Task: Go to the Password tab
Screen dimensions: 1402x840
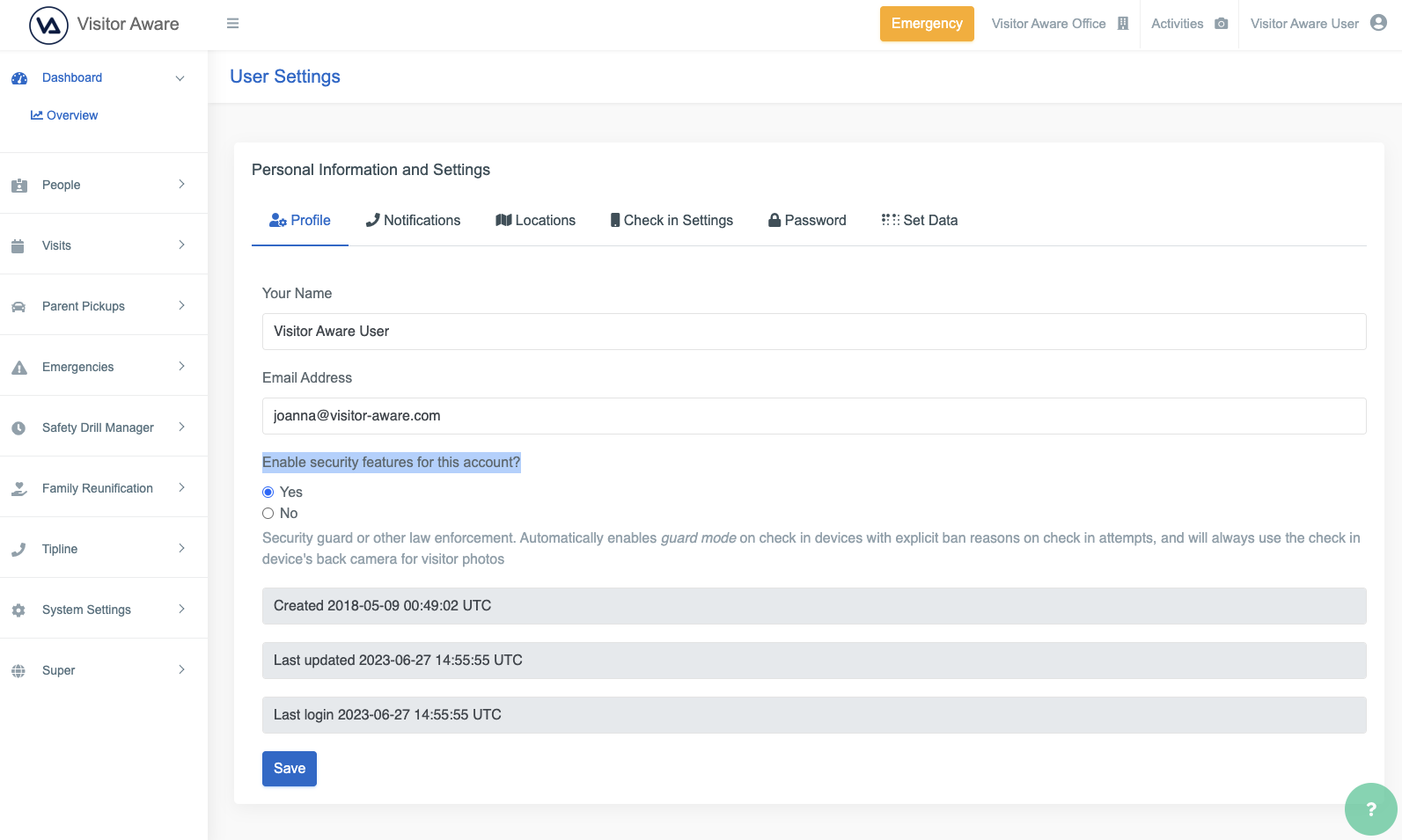Action: tap(807, 221)
